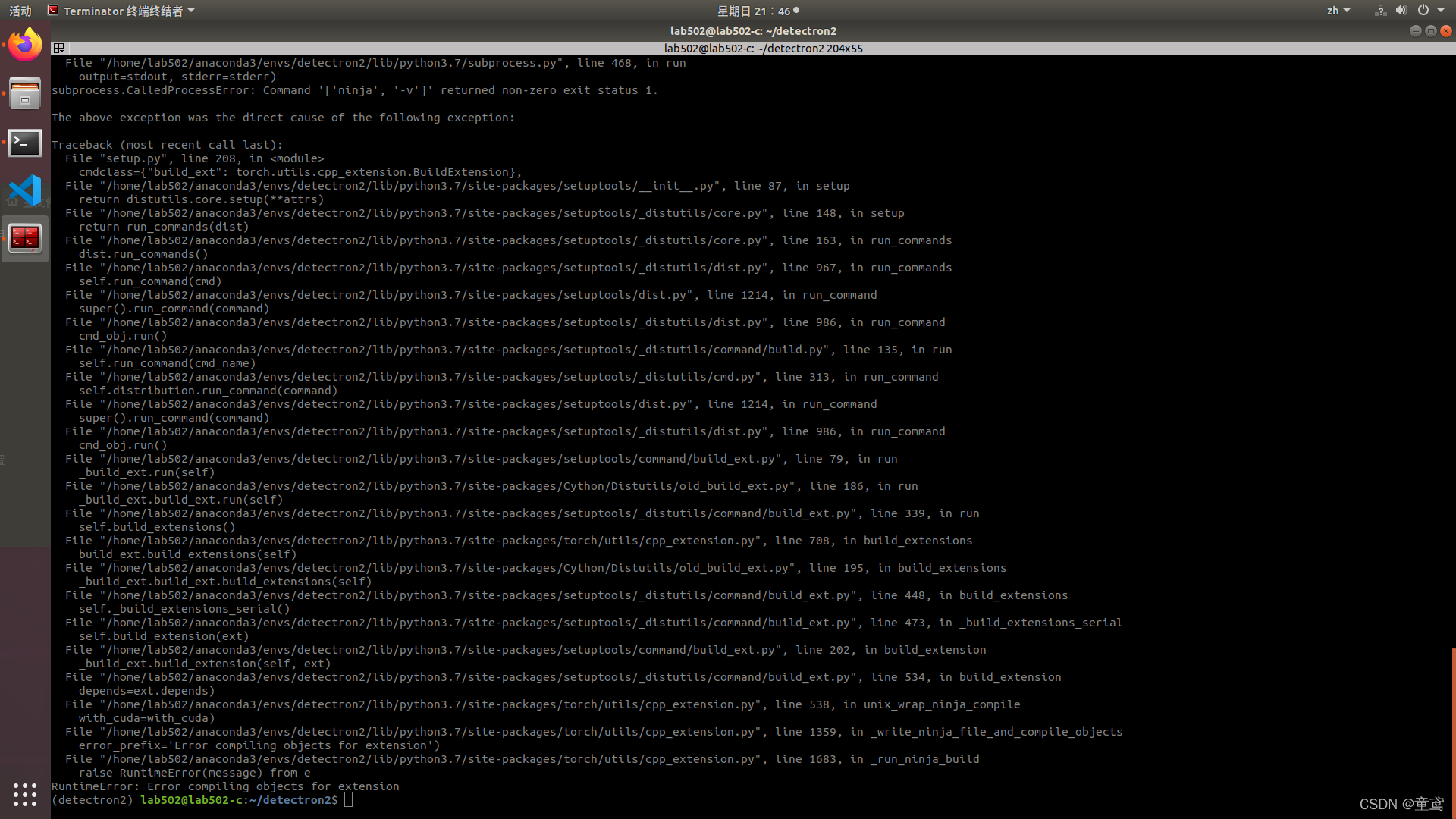Open the Activities overview

[20, 11]
